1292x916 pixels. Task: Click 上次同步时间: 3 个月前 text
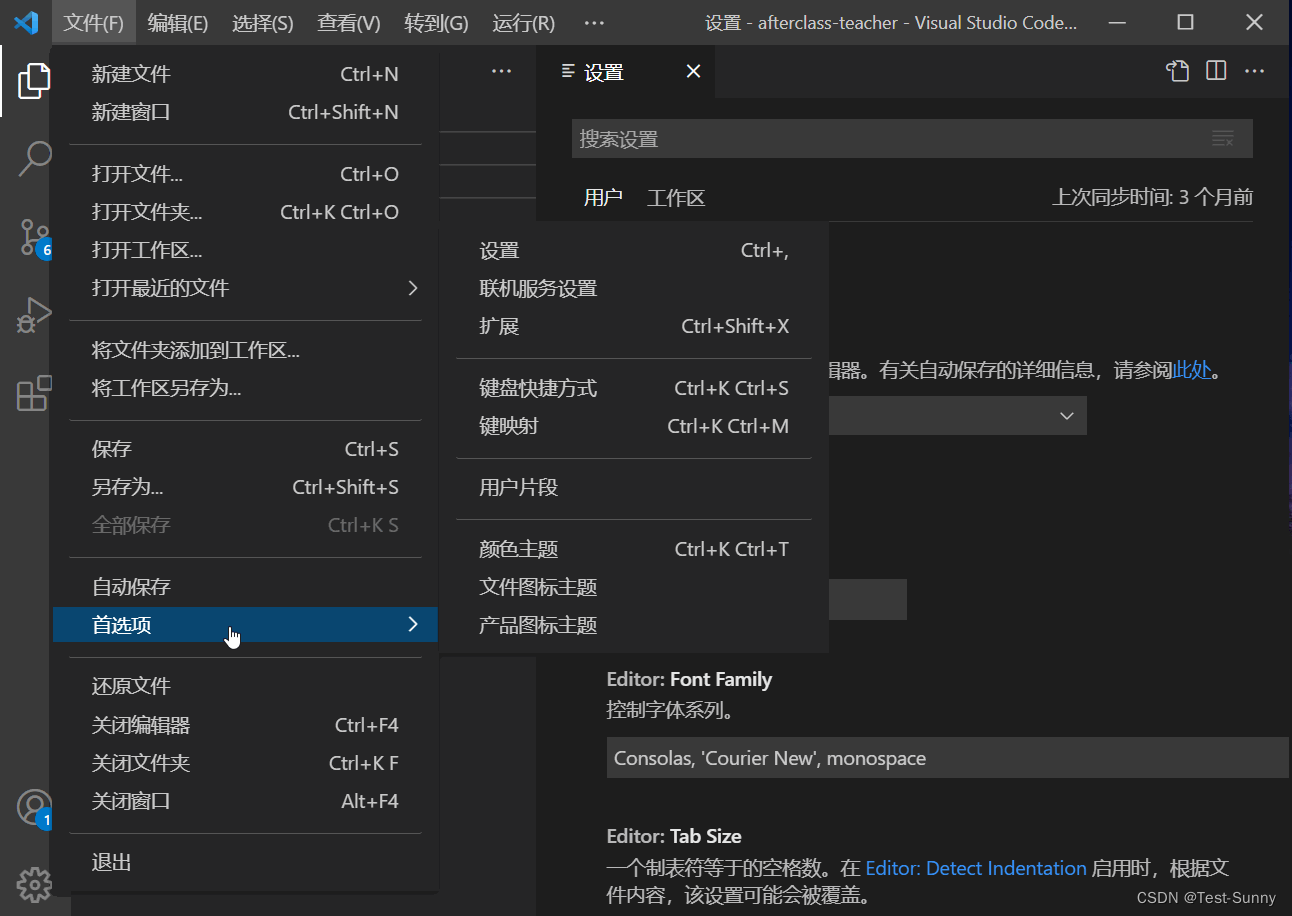click(1152, 197)
